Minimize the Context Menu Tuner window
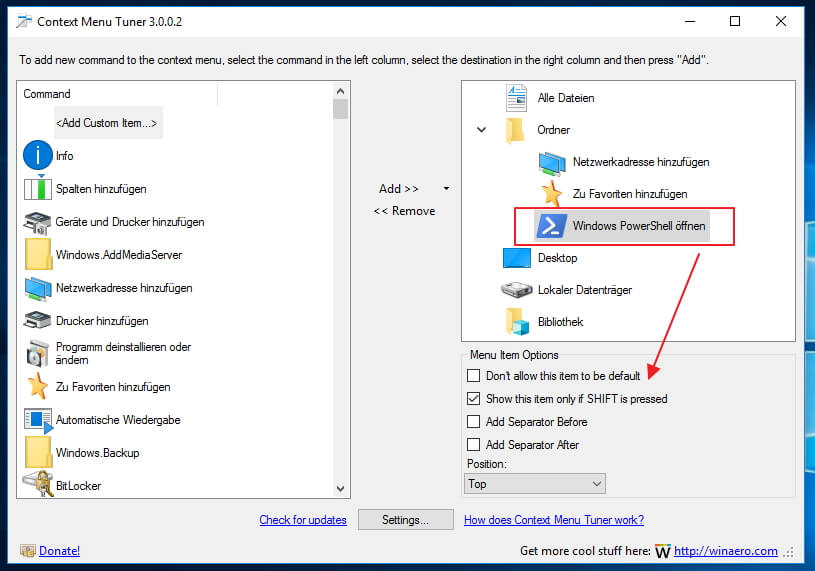Image resolution: width=815 pixels, height=571 pixels. pos(690,21)
